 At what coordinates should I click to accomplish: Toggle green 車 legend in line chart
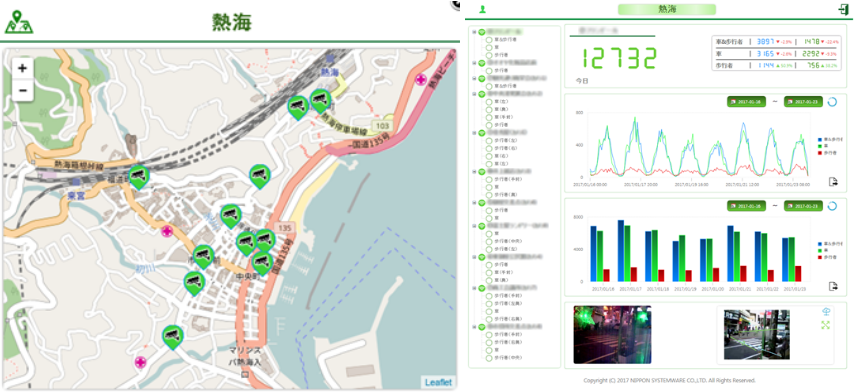824,146
